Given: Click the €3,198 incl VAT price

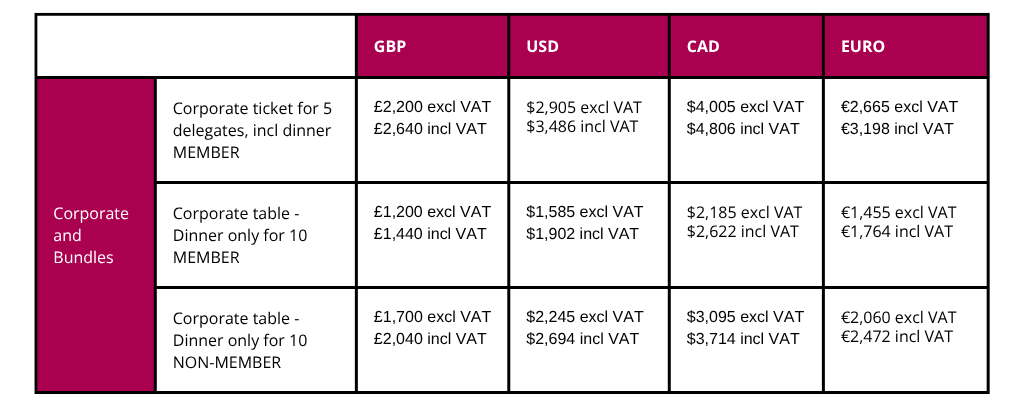Looking at the screenshot, I should [x=897, y=128].
